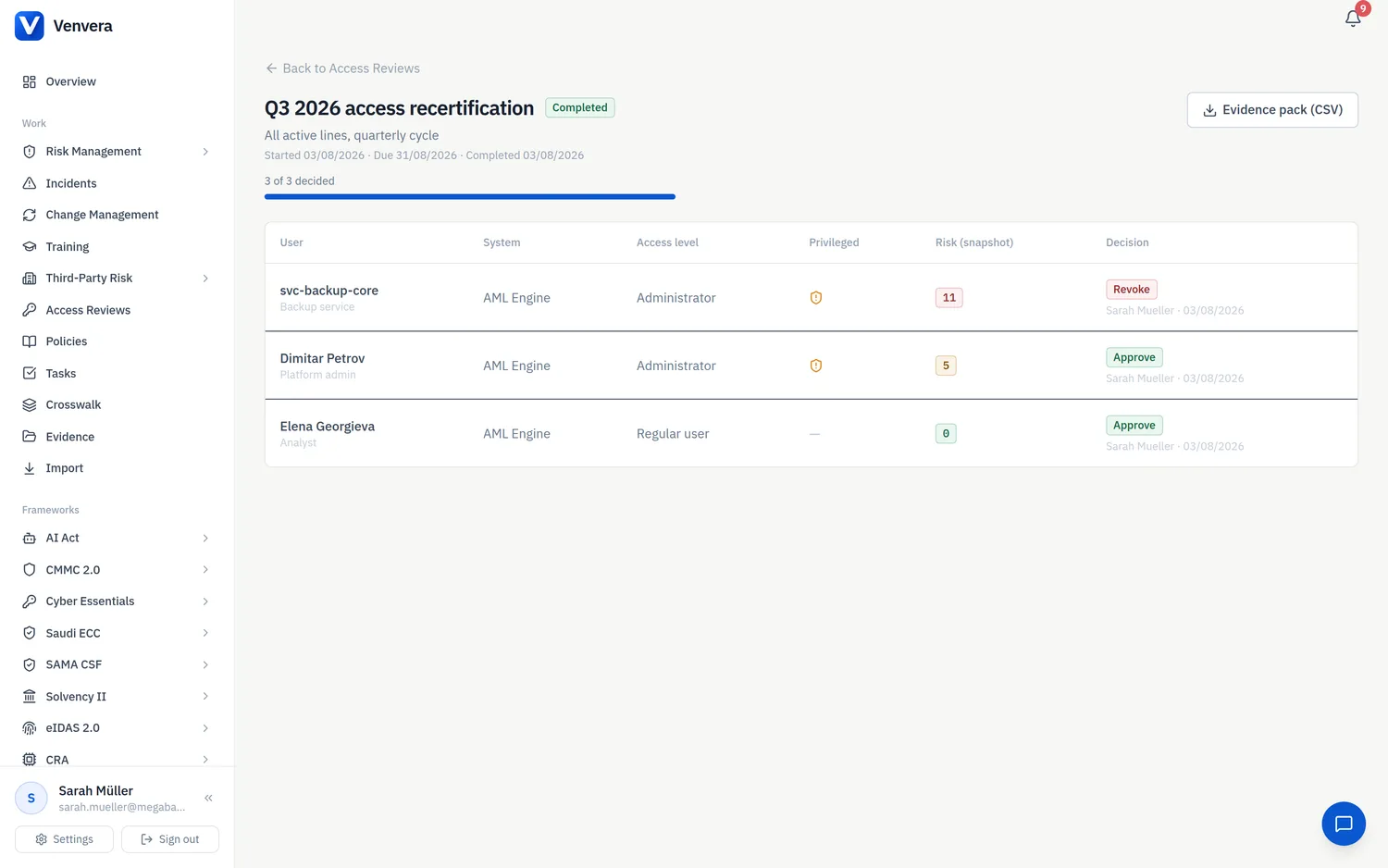Click the Access Reviews key icon

[30, 310]
